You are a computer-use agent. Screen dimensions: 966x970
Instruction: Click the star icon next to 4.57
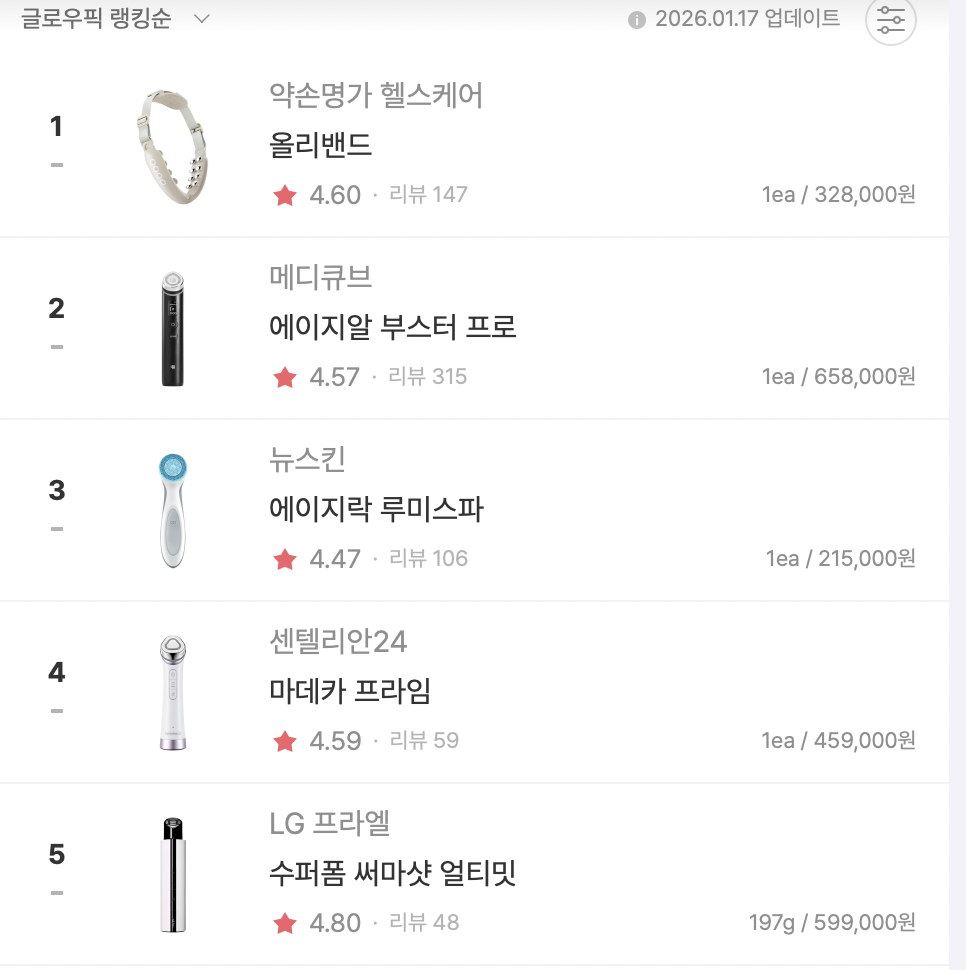pos(285,377)
